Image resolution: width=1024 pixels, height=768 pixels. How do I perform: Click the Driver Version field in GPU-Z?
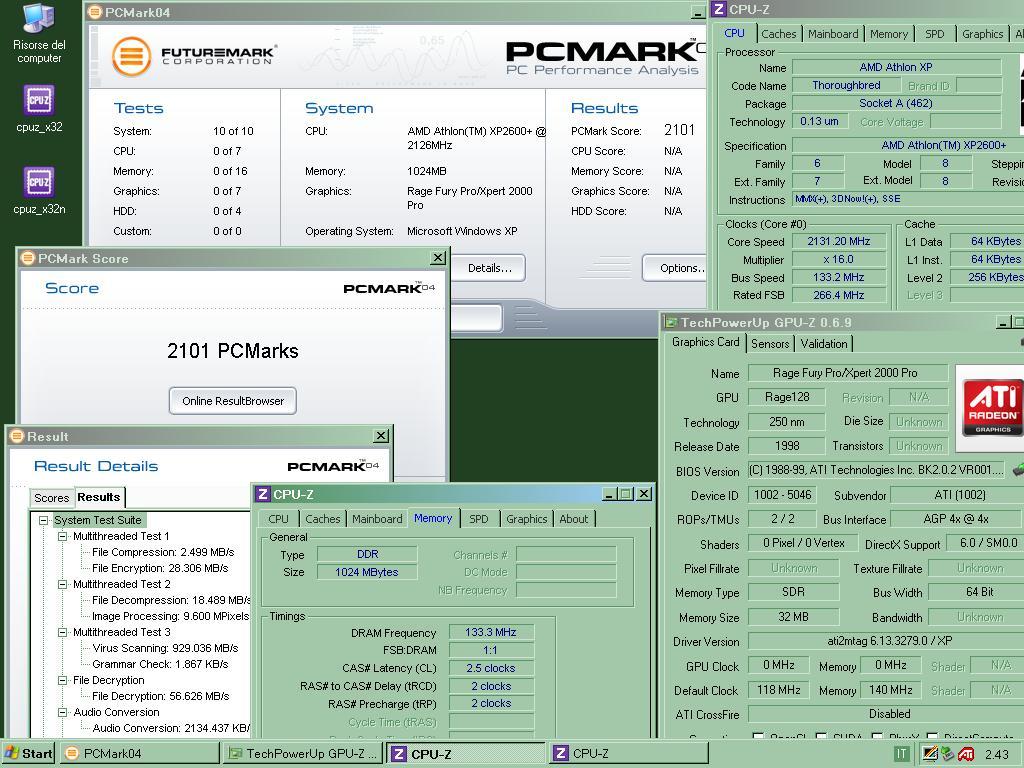click(886, 641)
